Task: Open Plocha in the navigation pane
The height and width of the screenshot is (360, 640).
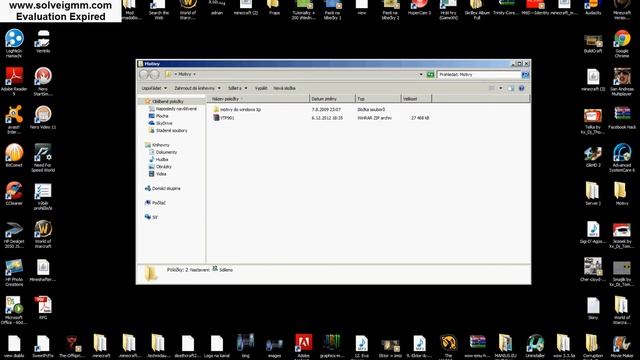Action: coord(159,116)
